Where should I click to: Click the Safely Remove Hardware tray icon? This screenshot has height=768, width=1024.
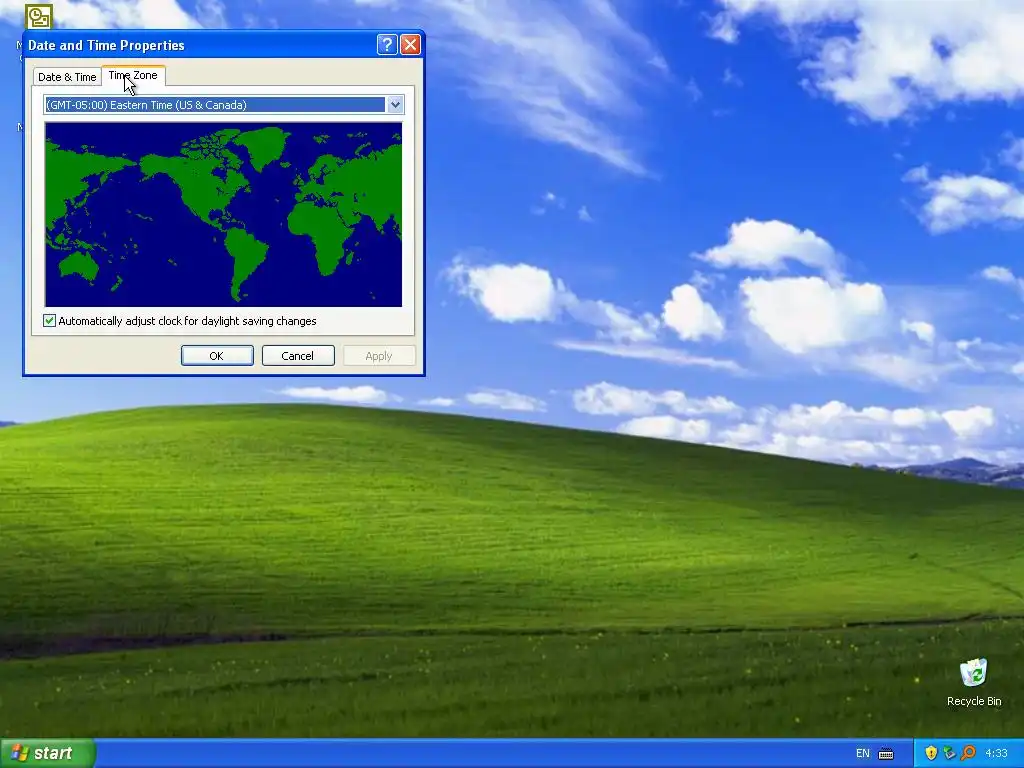950,753
